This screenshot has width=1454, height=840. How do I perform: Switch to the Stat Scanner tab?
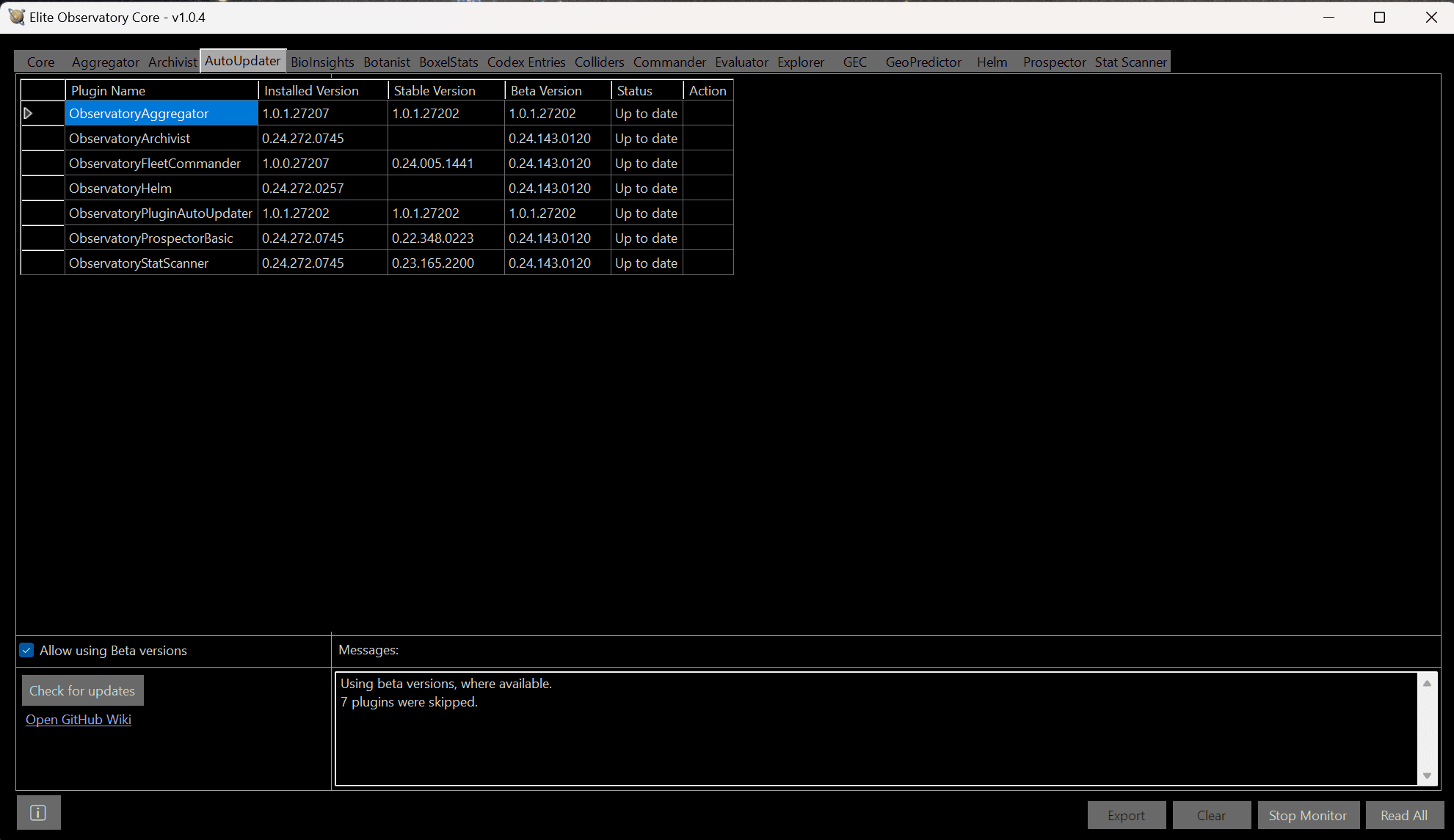pos(1130,62)
